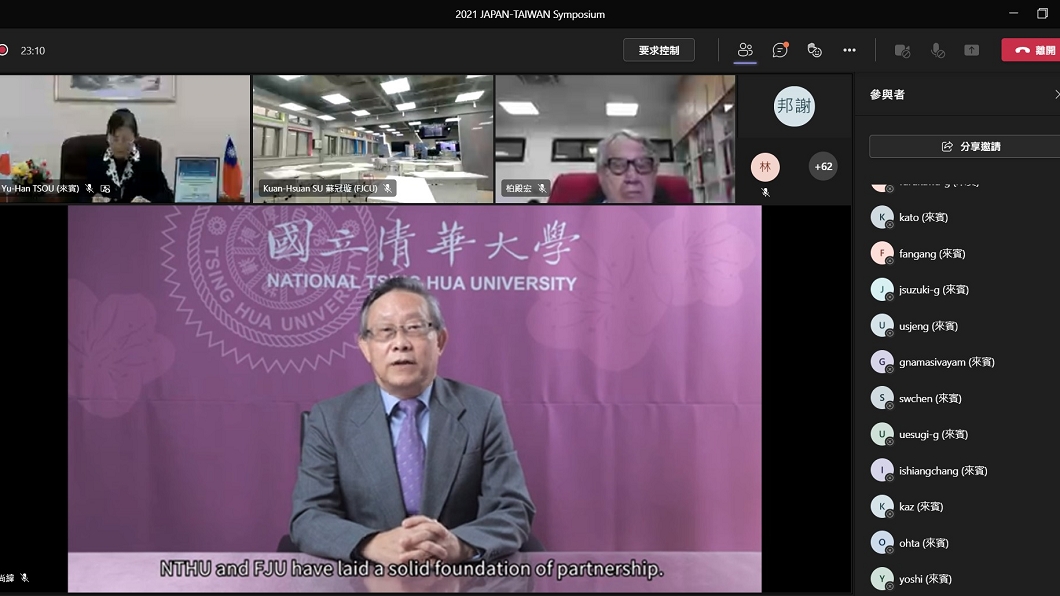
Task: Select participant ishiangchang in list
Action: click(964, 470)
